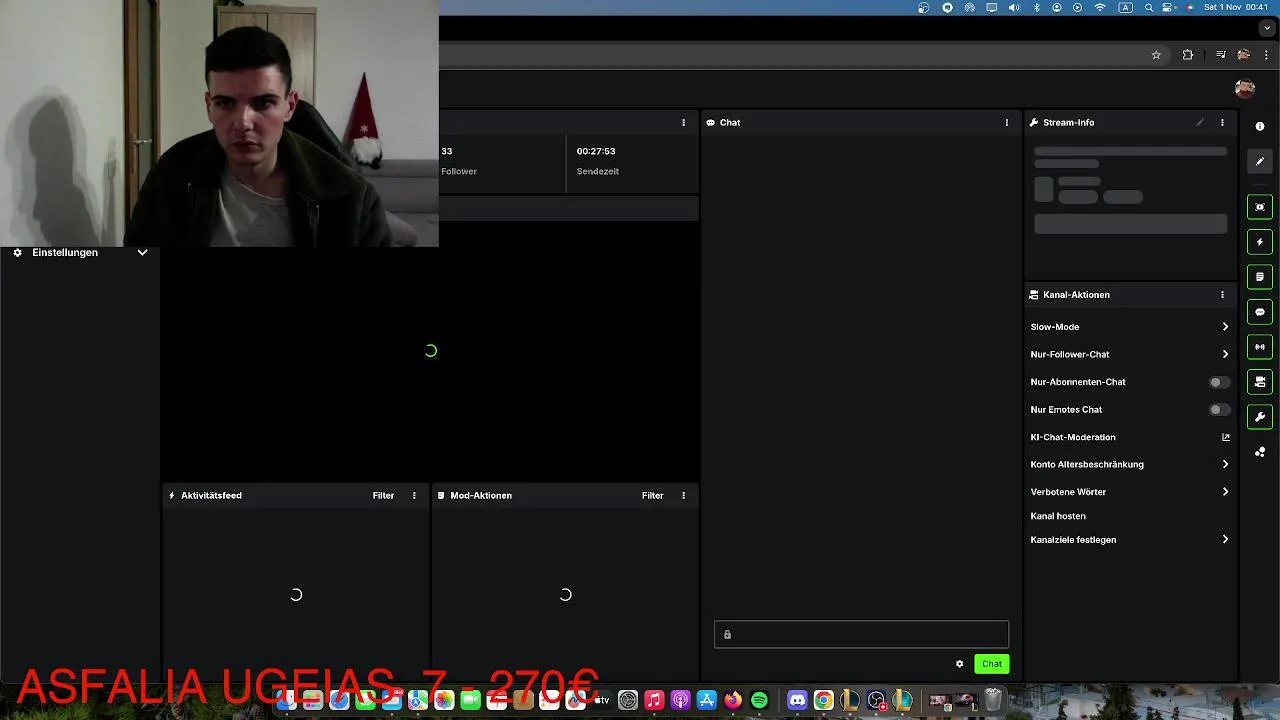Viewport: 1280px width, 720px height.
Task: Open Spotlight search in menu bar
Action: click(1149, 7)
